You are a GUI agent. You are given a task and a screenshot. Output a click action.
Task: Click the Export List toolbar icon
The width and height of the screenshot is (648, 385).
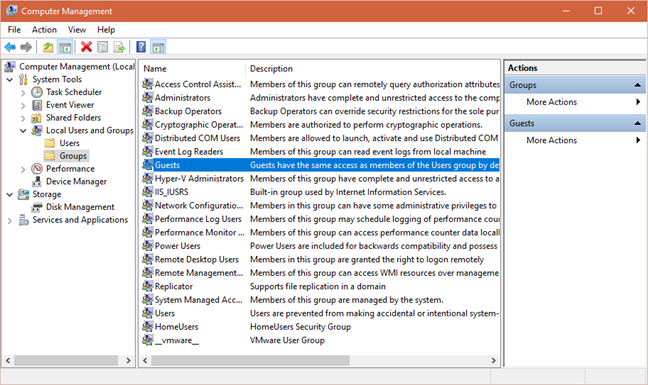point(119,47)
